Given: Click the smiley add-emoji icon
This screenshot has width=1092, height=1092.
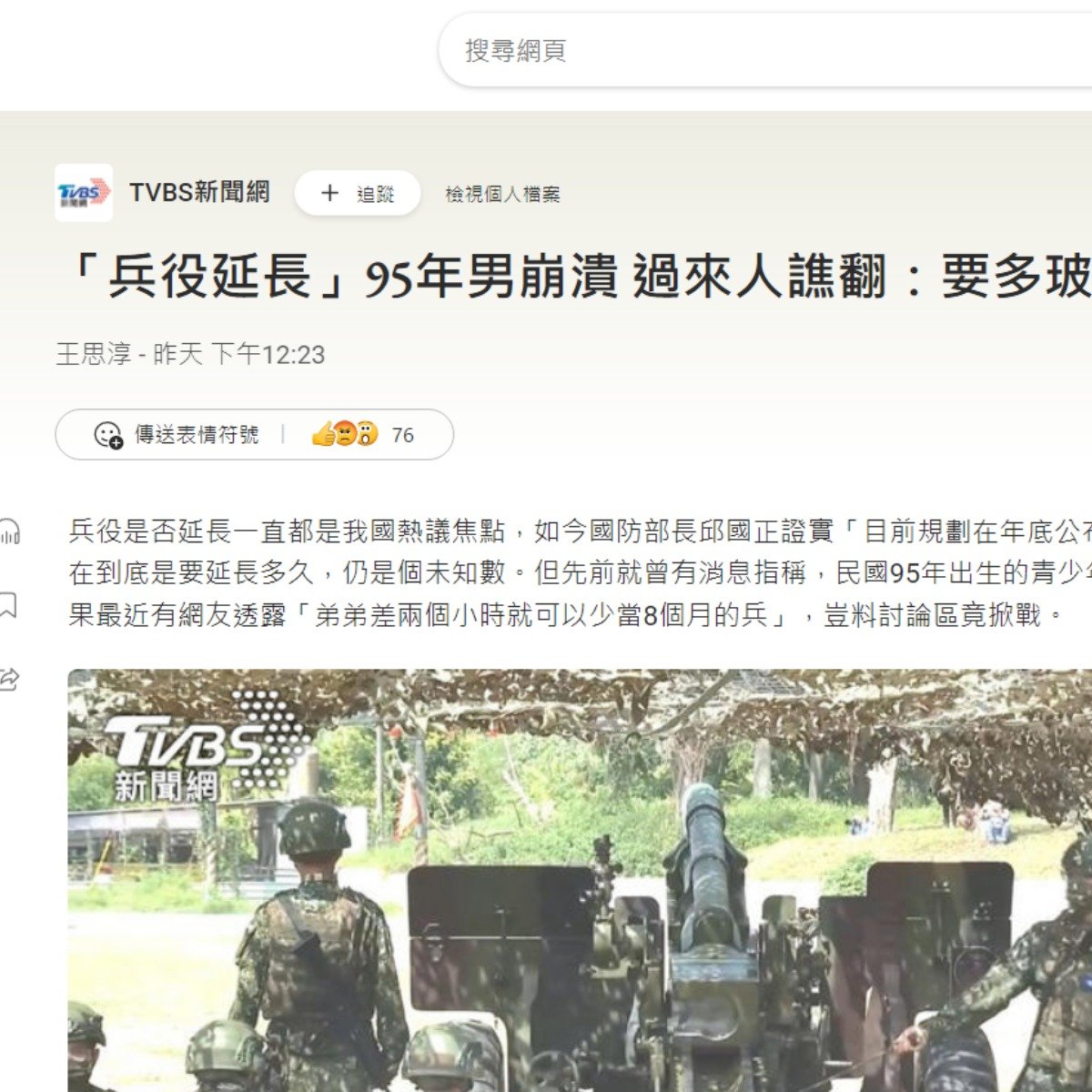Looking at the screenshot, I should tap(108, 435).
